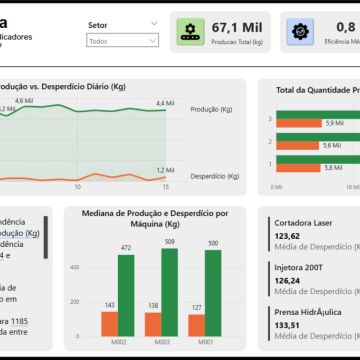Image resolution: width=360 pixels, height=360 pixels.
Task: Click the 123,62 waste average value
Action: (287, 236)
